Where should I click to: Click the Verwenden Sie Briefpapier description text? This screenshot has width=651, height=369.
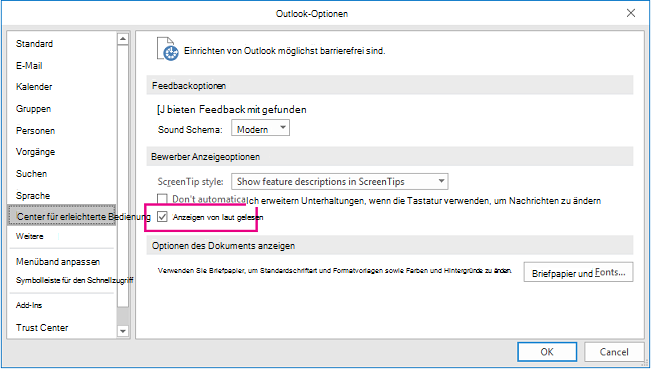(x=335, y=271)
